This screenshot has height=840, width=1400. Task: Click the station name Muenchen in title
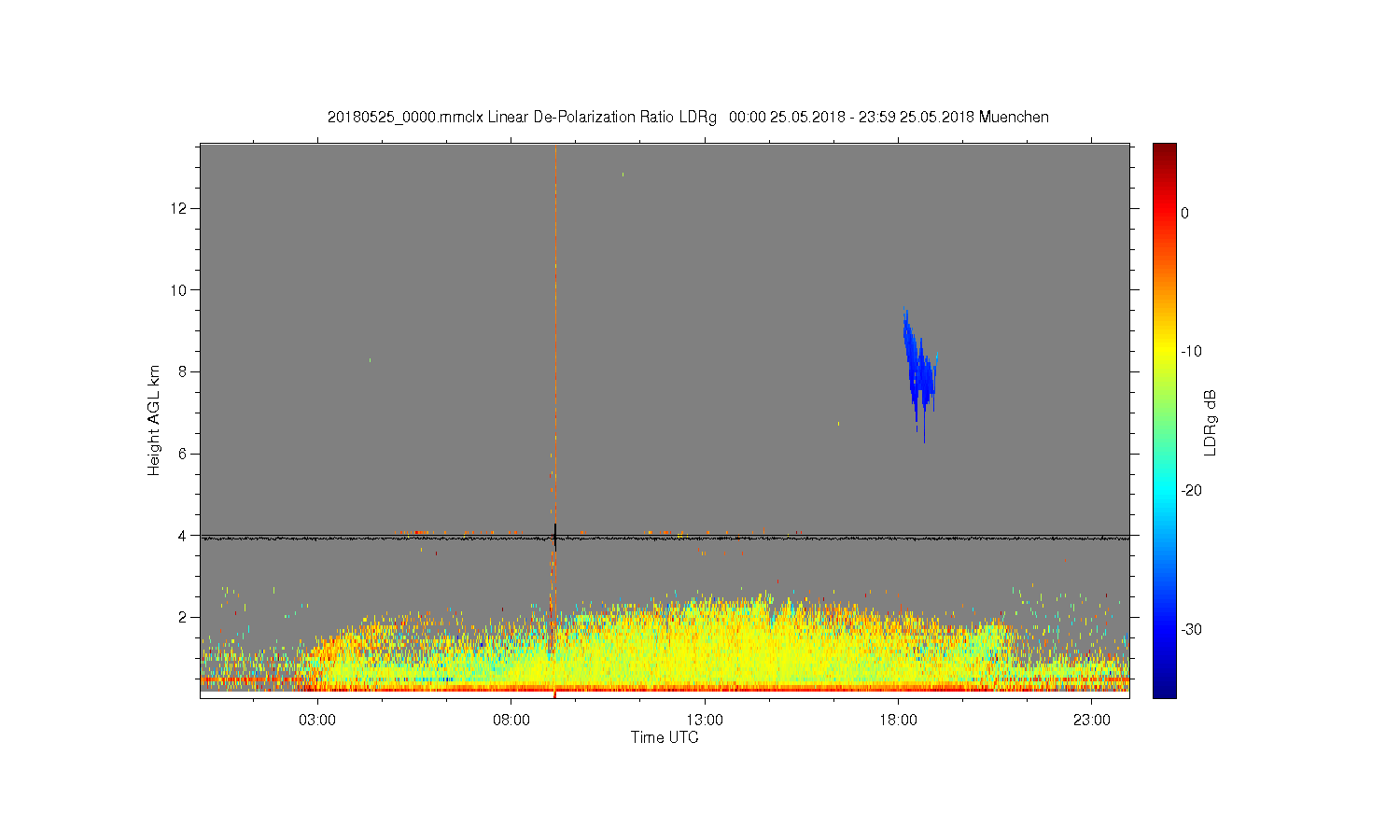(1014, 118)
